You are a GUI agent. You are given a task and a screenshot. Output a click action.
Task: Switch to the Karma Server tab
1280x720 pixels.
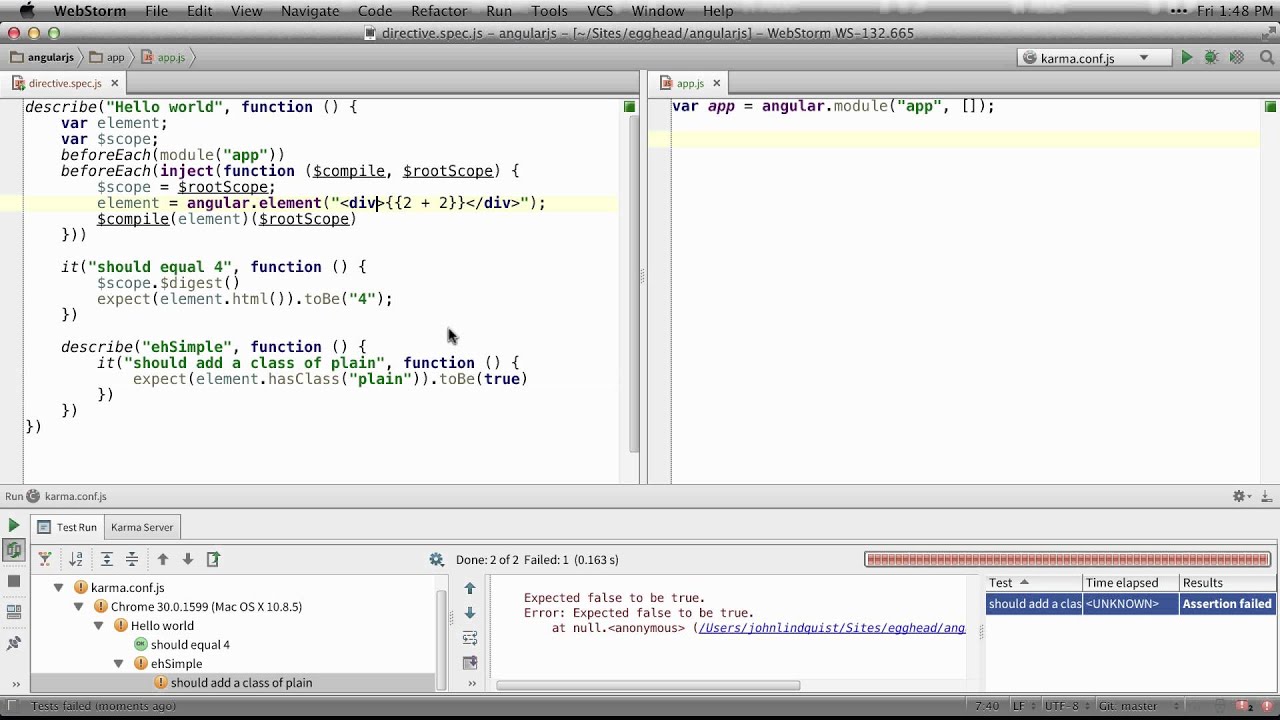[141, 527]
